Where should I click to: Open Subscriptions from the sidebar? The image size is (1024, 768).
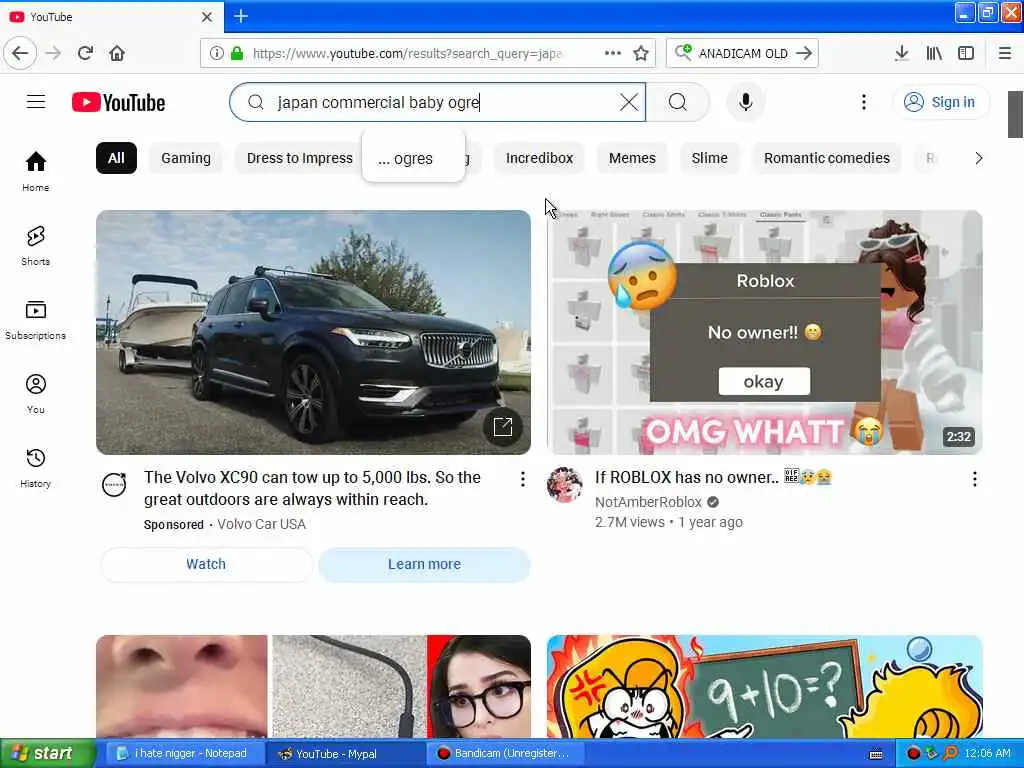tap(35, 320)
